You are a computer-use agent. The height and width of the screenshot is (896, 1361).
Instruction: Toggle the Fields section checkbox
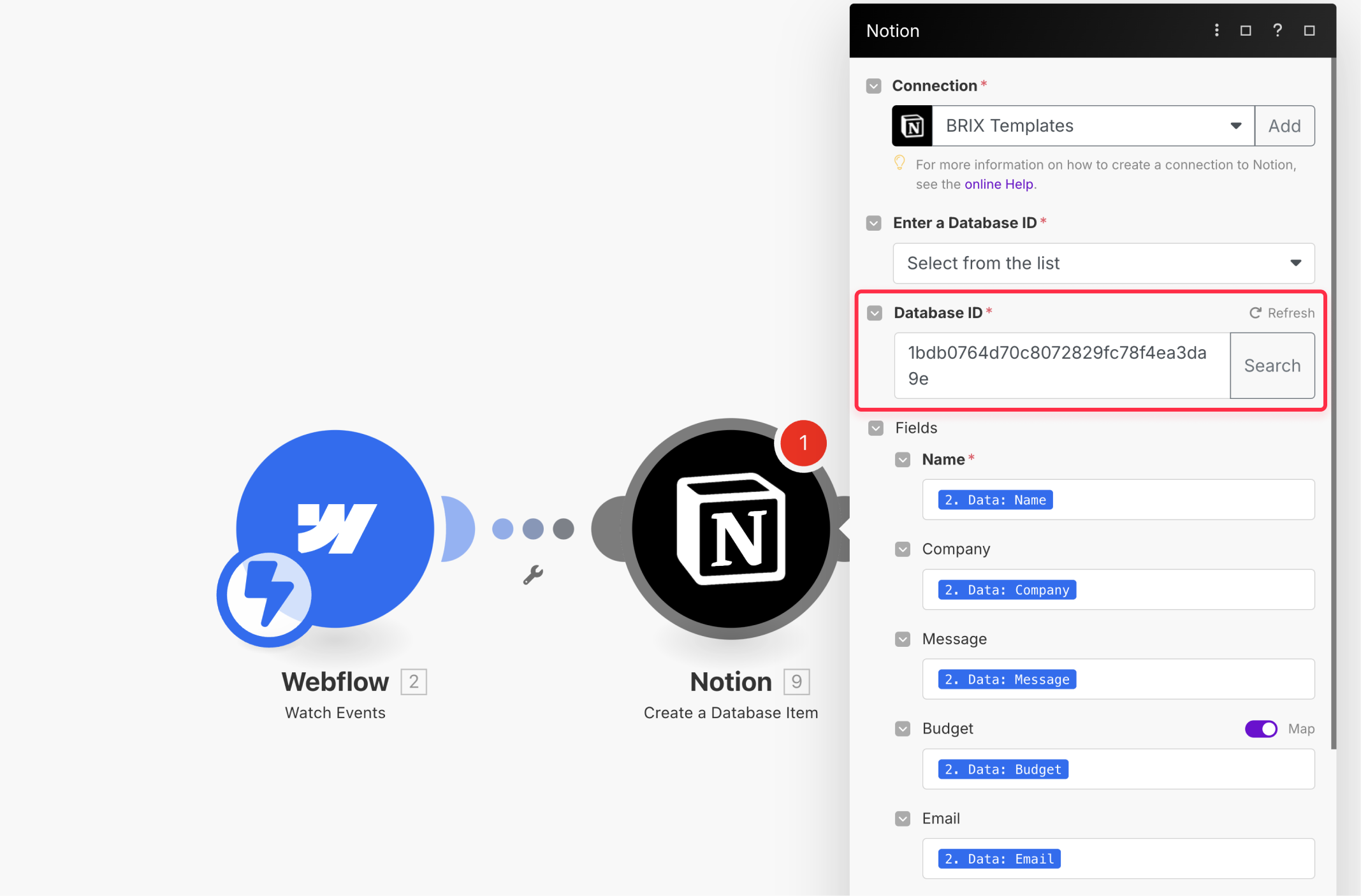[x=876, y=428]
